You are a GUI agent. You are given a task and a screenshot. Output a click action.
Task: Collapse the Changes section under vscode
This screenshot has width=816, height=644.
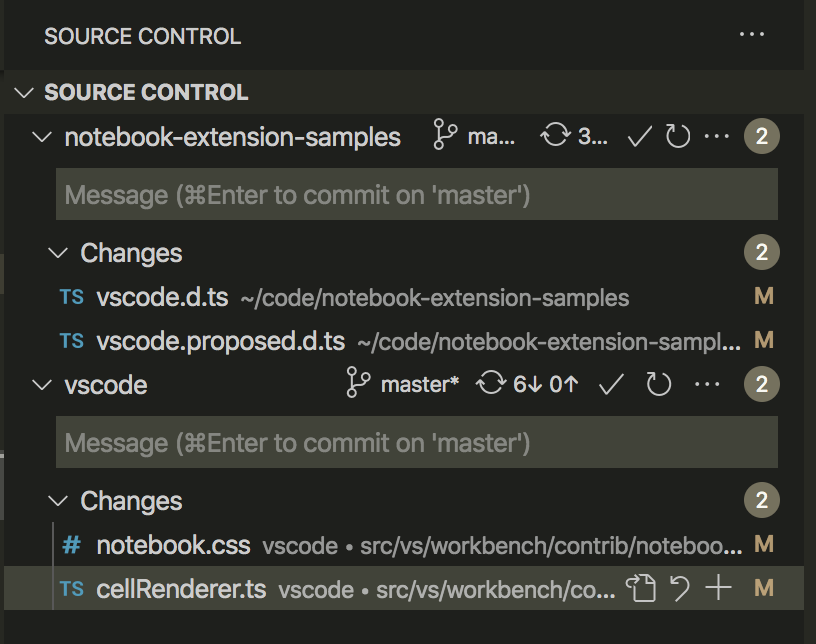click(x=57, y=501)
